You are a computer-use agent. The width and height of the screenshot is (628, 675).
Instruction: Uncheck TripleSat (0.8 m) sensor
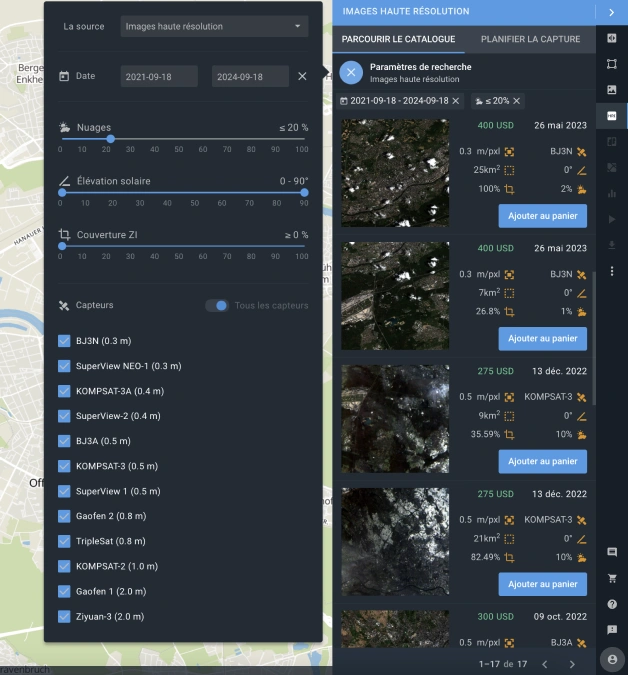pos(64,541)
